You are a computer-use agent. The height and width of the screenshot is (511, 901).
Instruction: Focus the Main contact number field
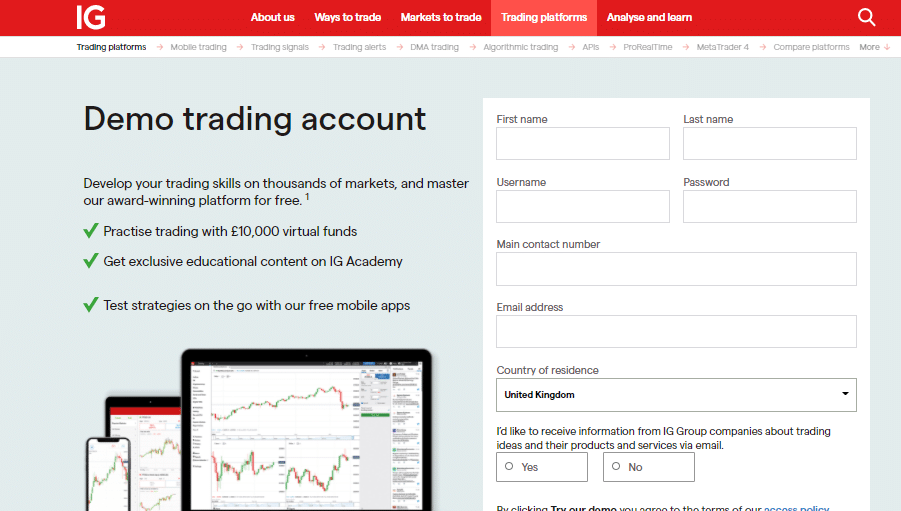pos(676,269)
